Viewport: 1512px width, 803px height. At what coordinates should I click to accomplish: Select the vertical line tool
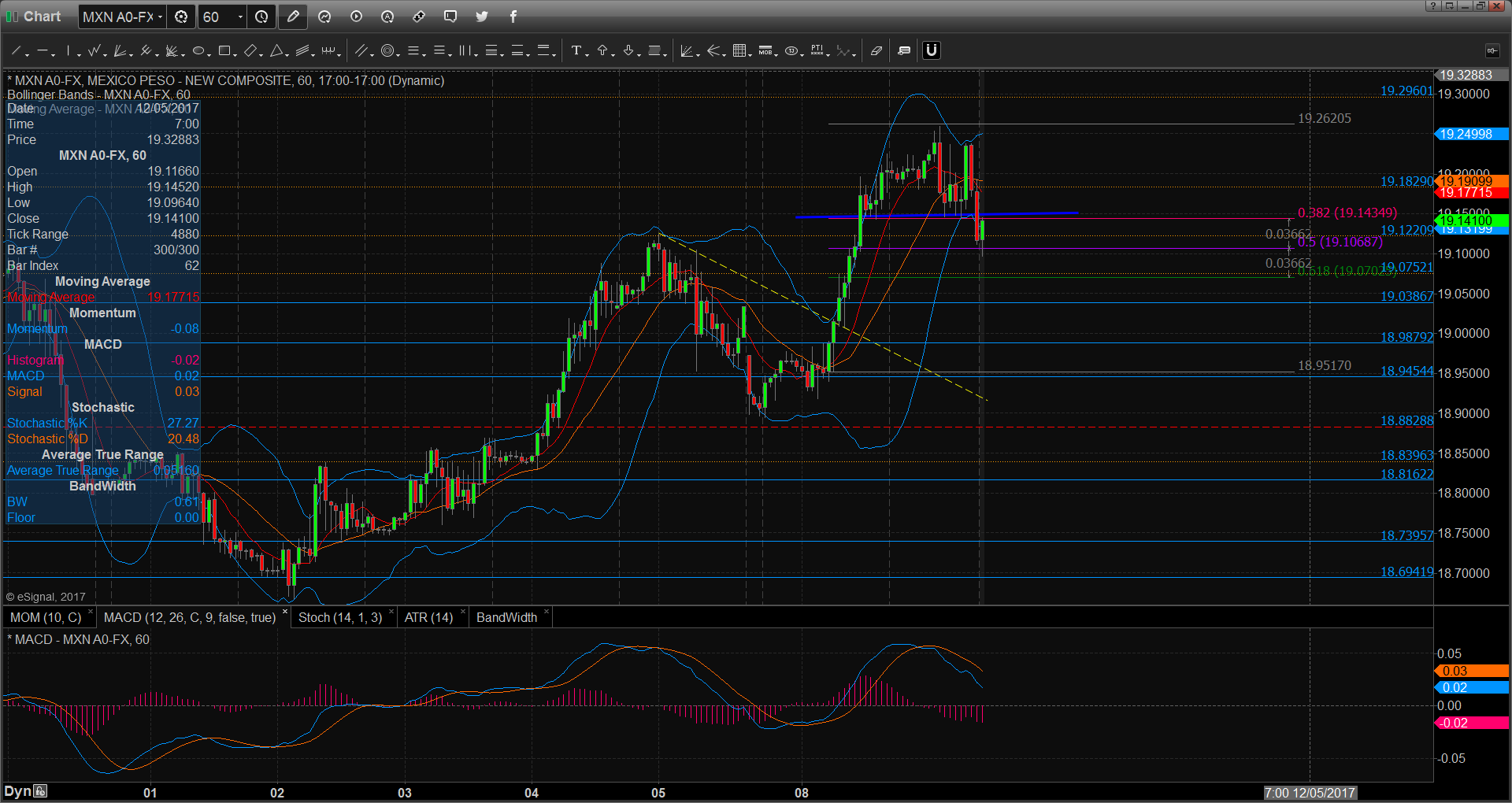(69, 51)
